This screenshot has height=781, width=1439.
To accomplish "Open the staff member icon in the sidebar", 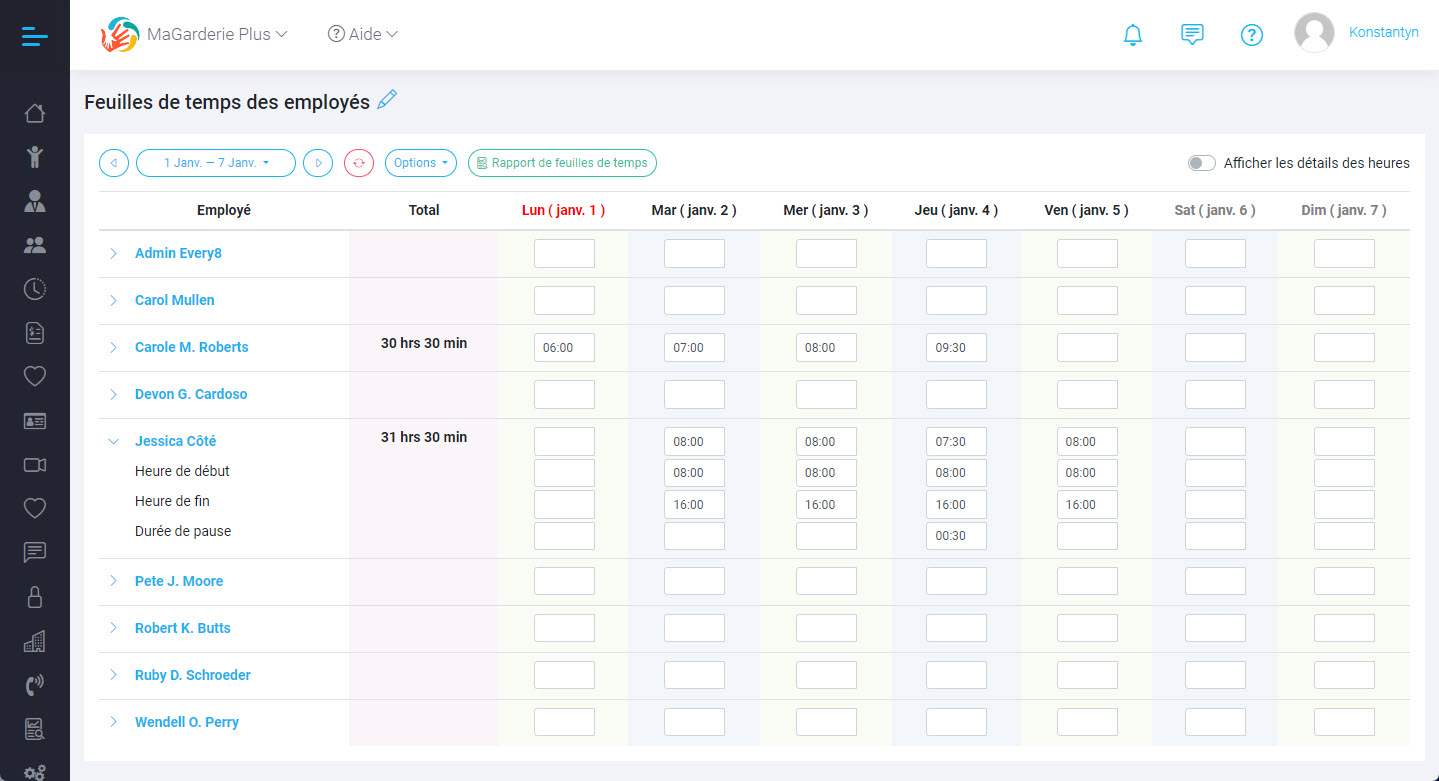I will [x=34, y=201].
